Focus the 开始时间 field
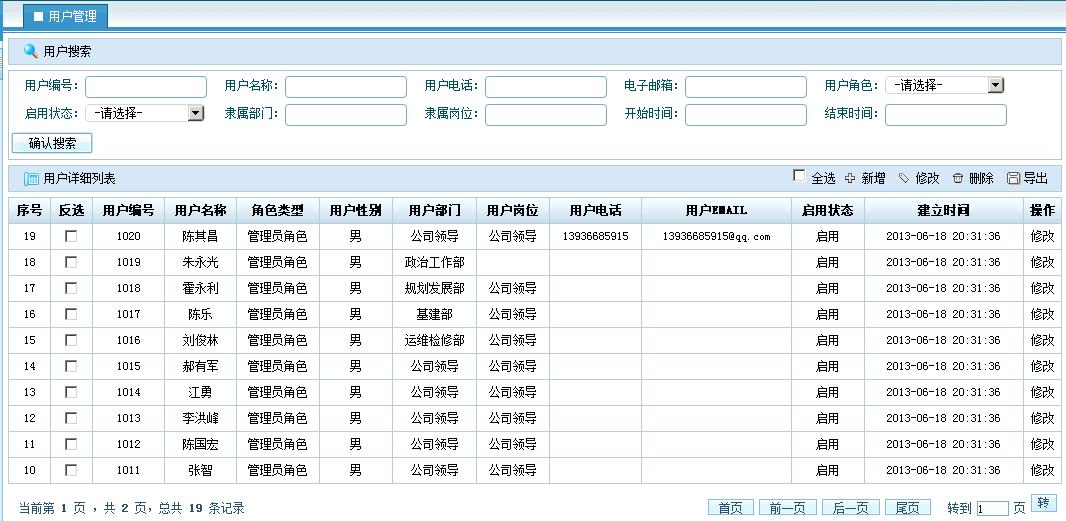This screenshot has height=521, width=1066. point(746,114)
